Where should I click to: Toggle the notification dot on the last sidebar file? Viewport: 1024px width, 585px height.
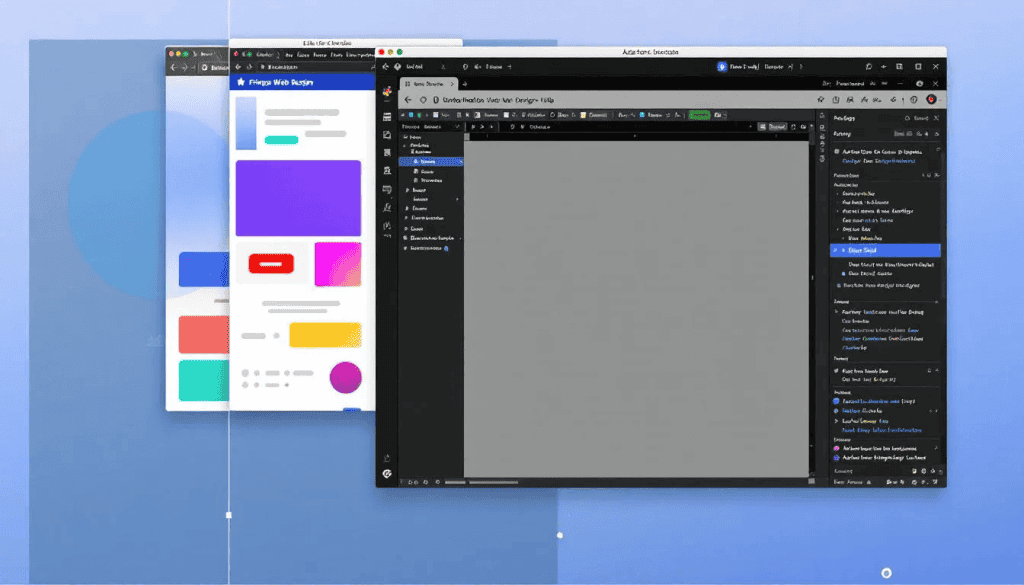[445, 249]
